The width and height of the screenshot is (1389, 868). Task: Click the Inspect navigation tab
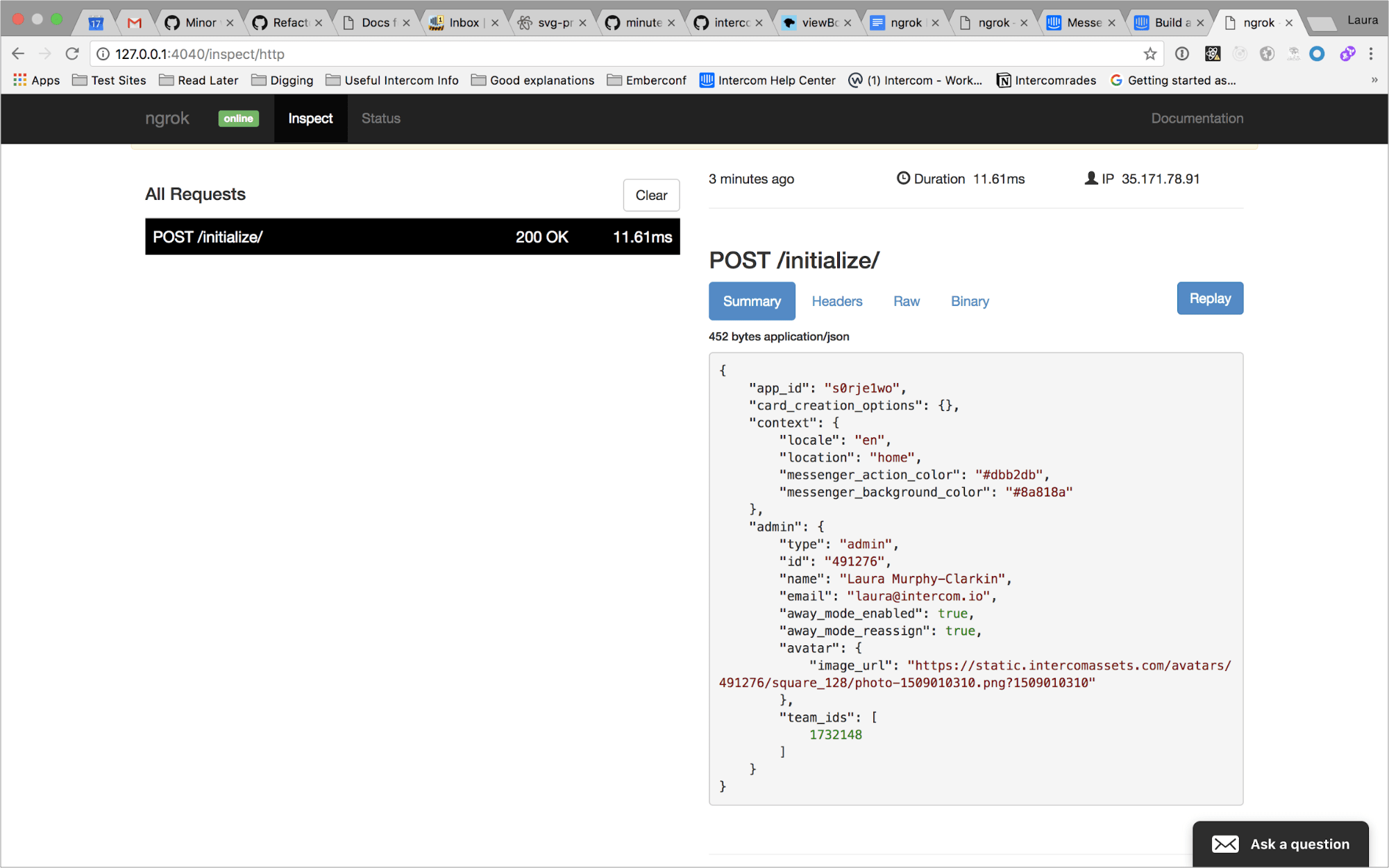click(310, 118)
